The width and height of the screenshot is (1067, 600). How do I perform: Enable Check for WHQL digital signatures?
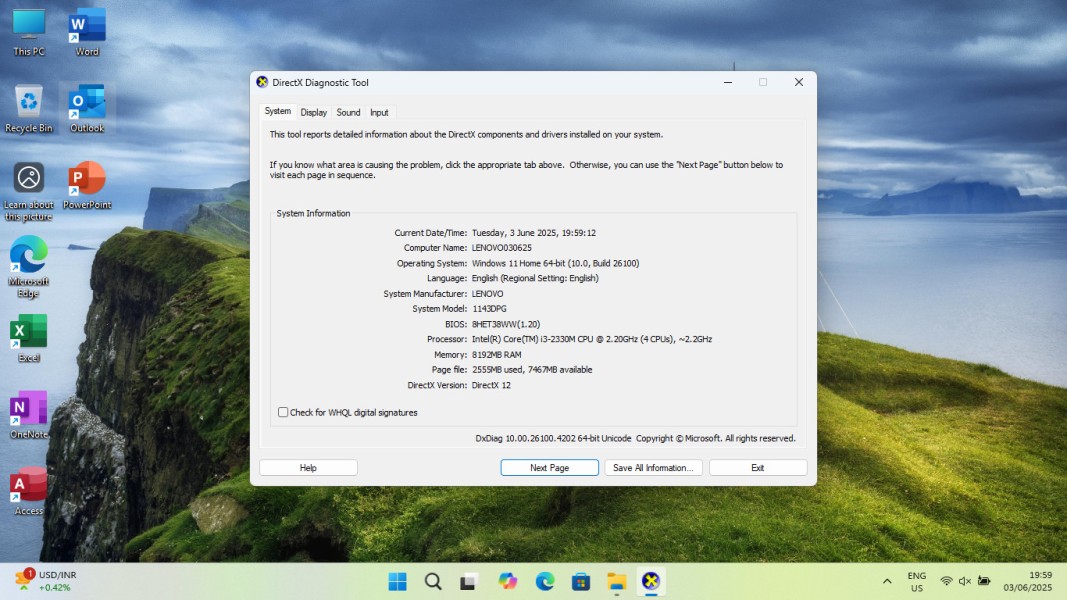click(283, 412)
